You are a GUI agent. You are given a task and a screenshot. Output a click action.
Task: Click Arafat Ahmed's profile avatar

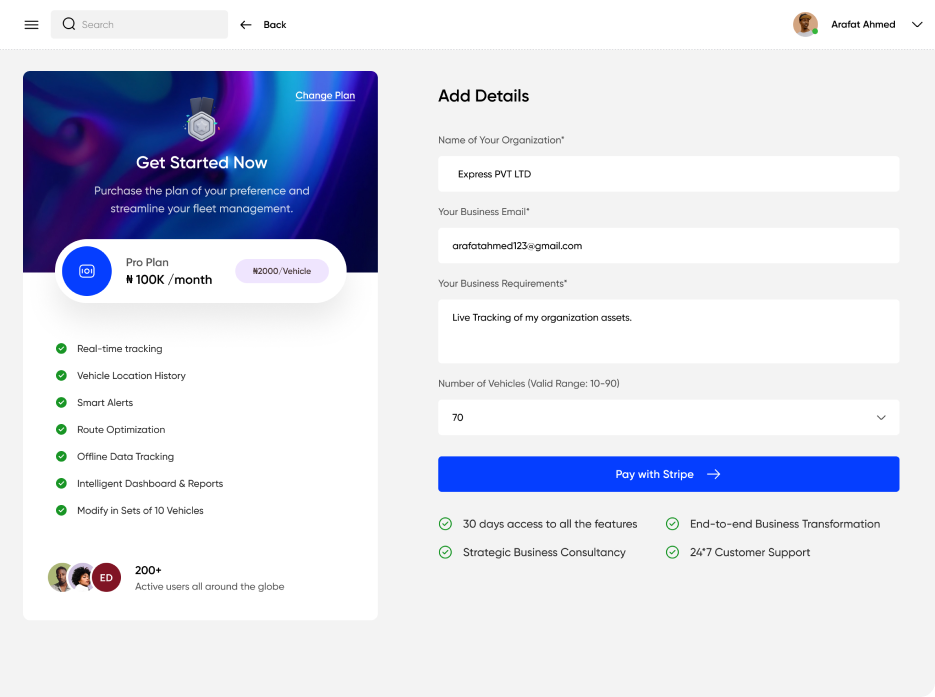coord(805,24)
